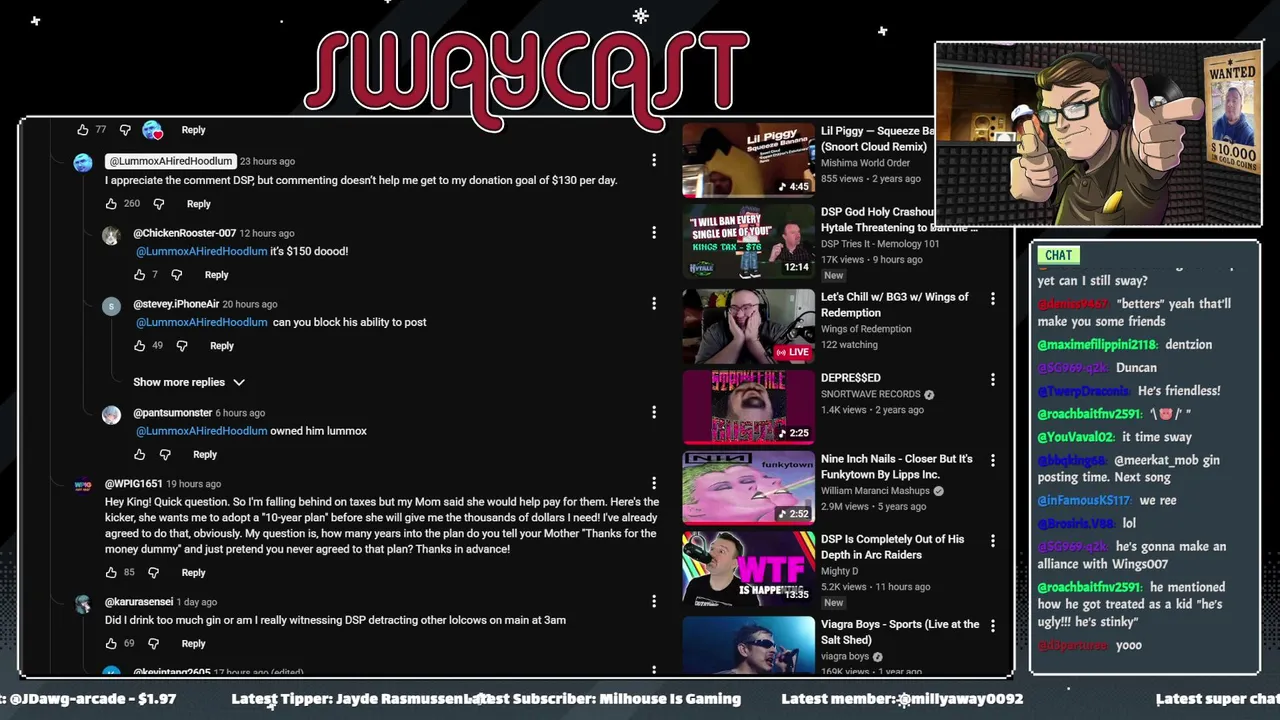
Task: Open @pantsumonster profile link
Action: tap(172, 413)
